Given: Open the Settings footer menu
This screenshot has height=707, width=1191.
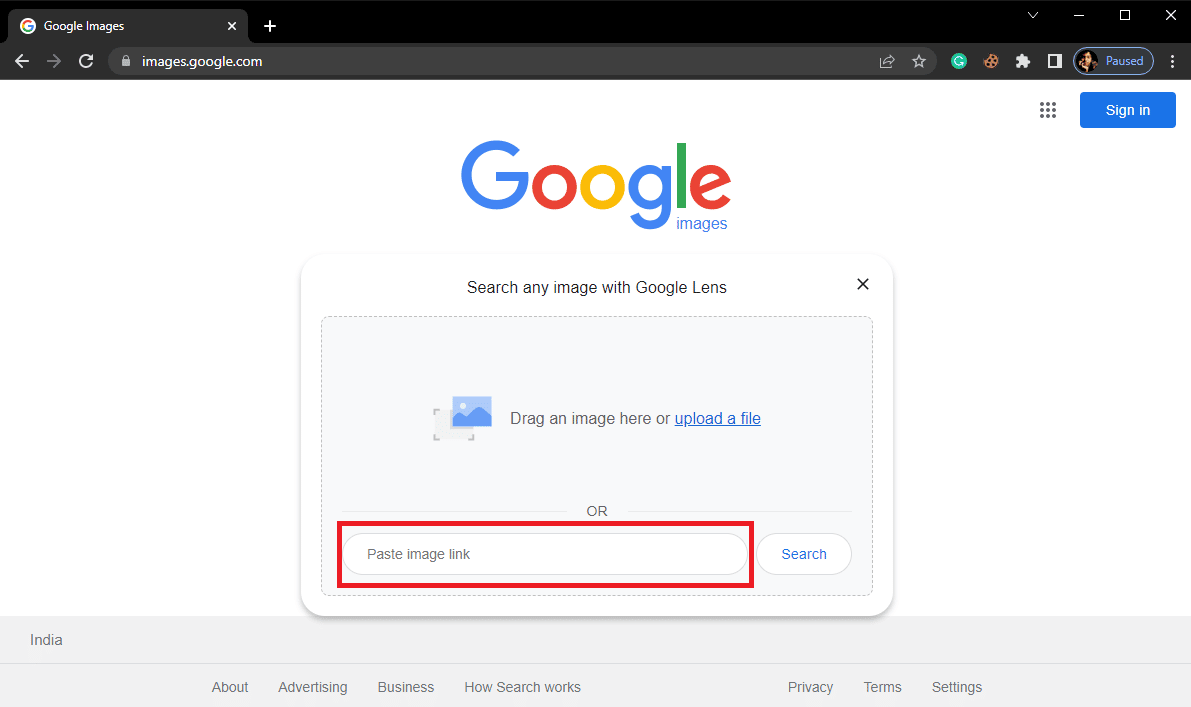Looking at the screenshot, I should pyautogui.click(x=957, y=687).
